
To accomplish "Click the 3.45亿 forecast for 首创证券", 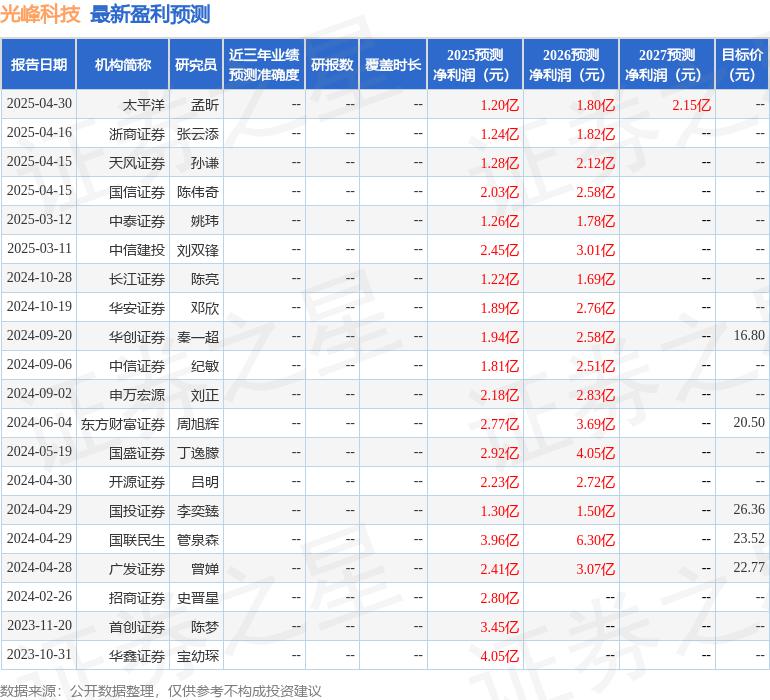I will (x=499, y=626).
